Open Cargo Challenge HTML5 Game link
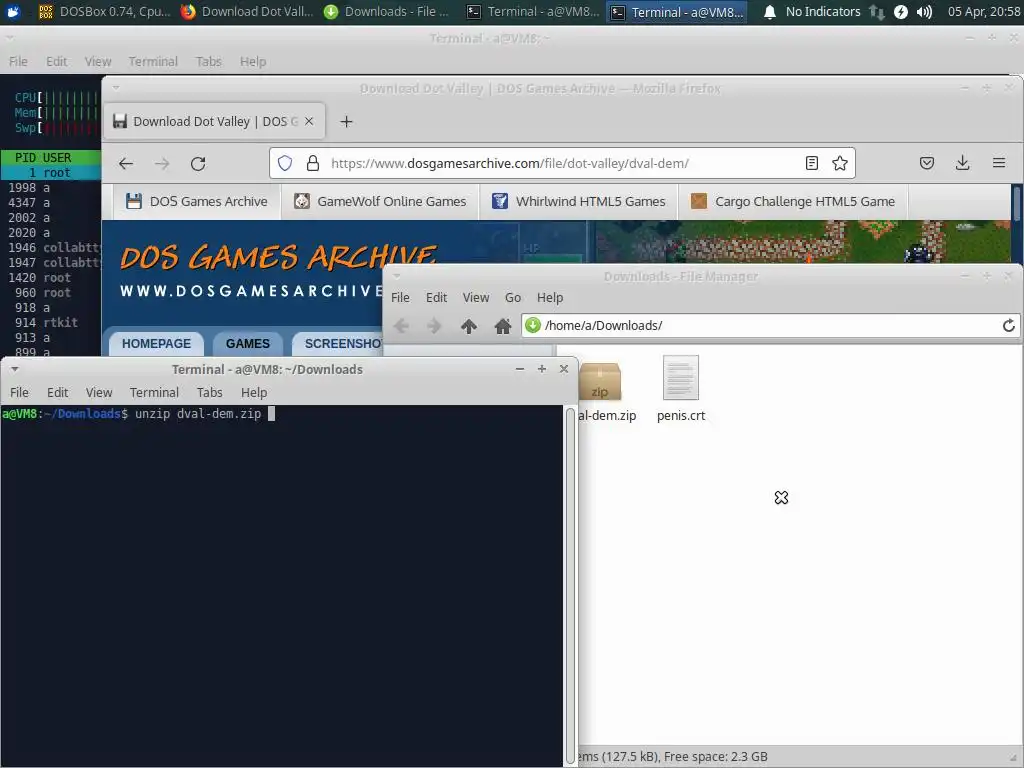The height and width of the screenshot is (768, 1024). [793, 201]
